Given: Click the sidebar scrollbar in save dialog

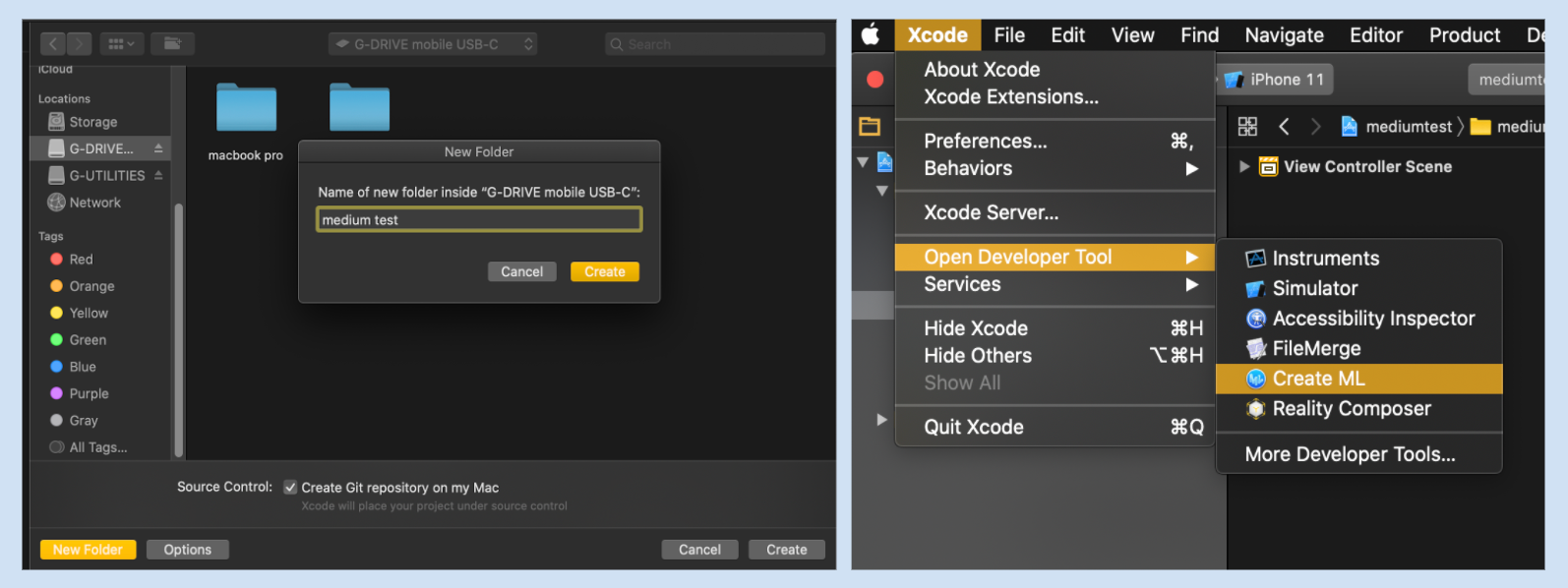Looking at the screenshot, I should coord(178,329).
